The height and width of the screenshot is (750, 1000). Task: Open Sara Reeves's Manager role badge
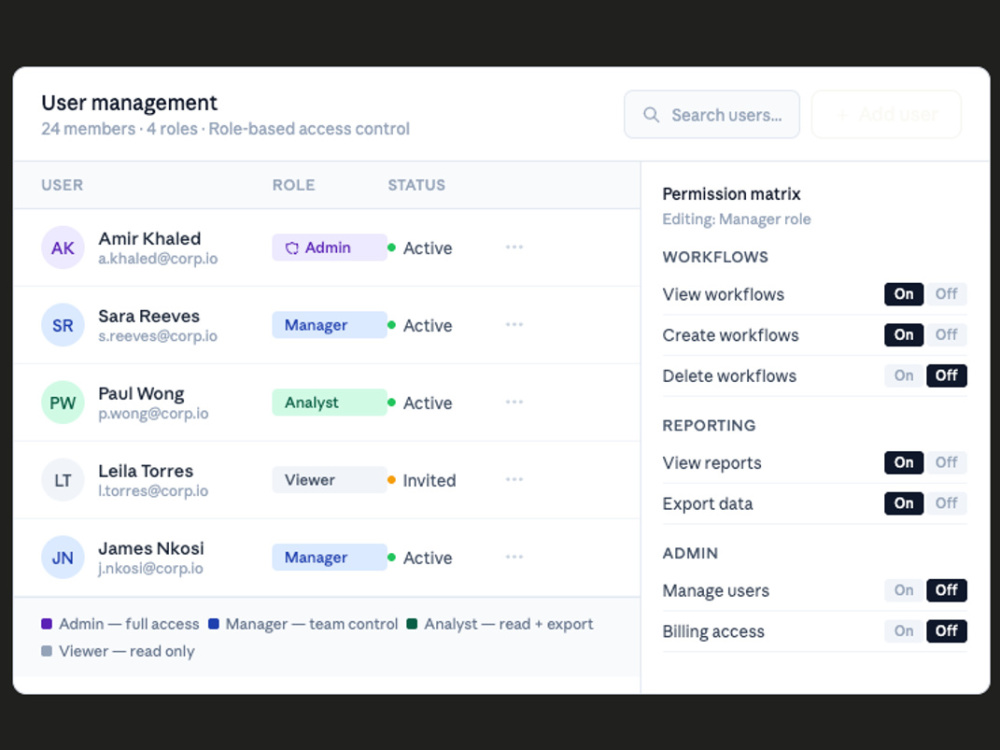[x=329, y=325]
